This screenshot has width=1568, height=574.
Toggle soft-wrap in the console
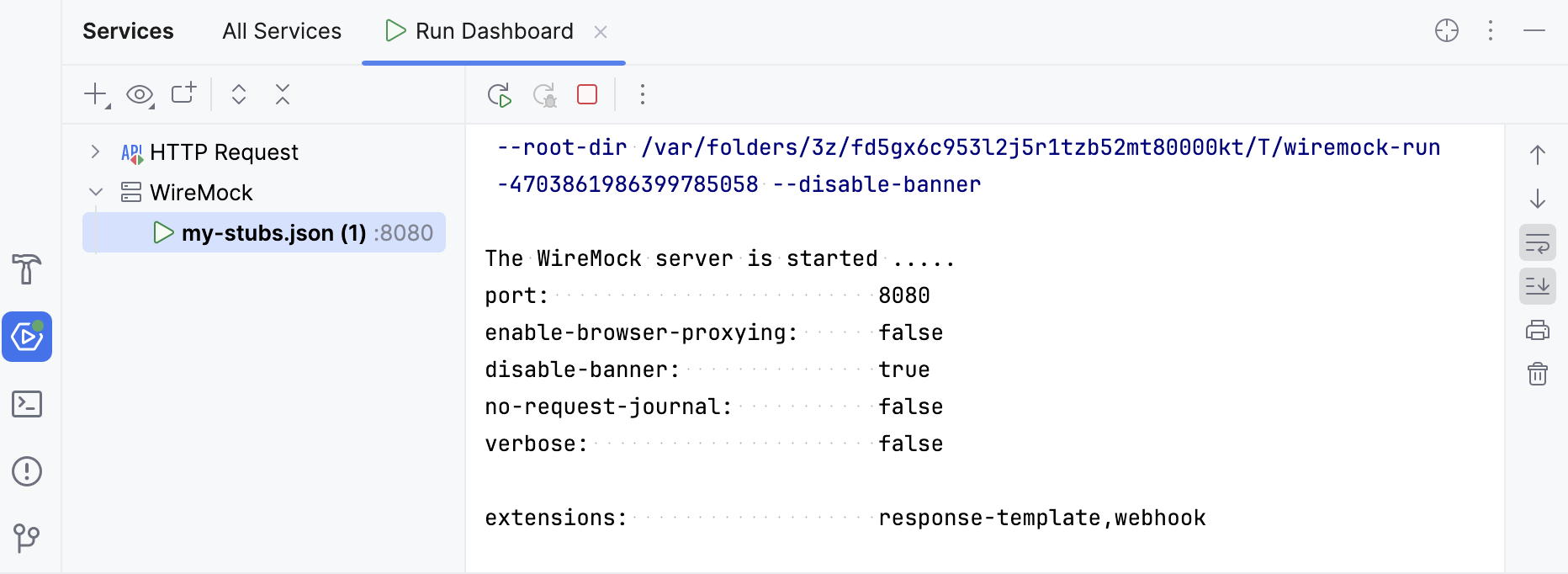coord(1538,243)
